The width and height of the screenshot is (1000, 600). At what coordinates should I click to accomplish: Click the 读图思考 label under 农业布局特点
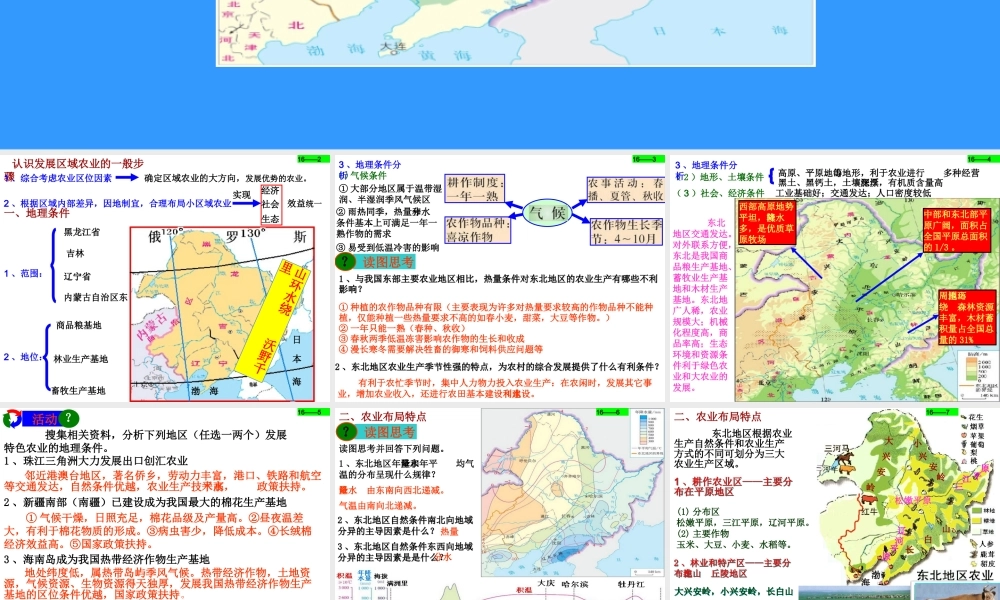click(389, 432)
